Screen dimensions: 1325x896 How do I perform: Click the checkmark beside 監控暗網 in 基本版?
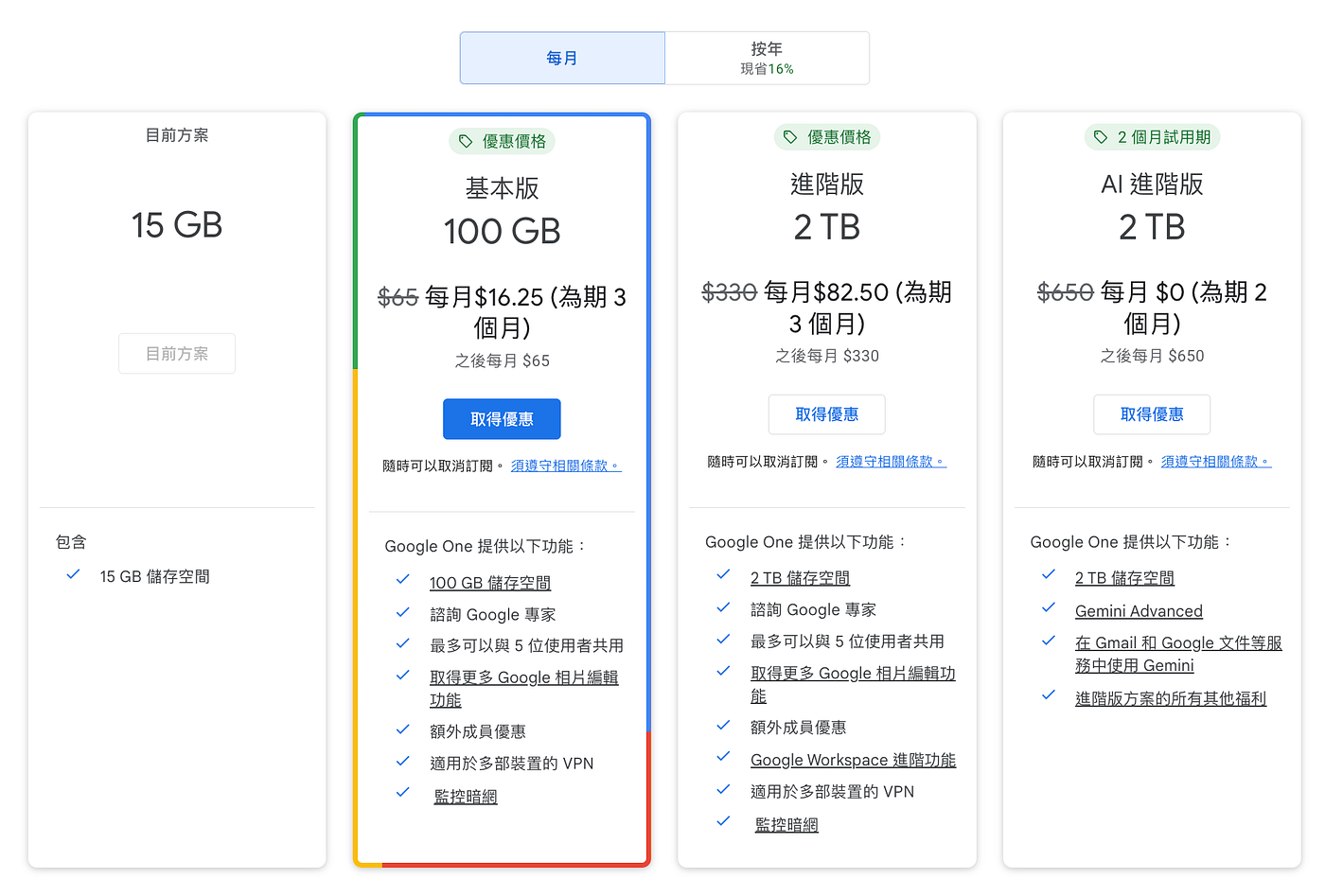click(x=403, y=795)
